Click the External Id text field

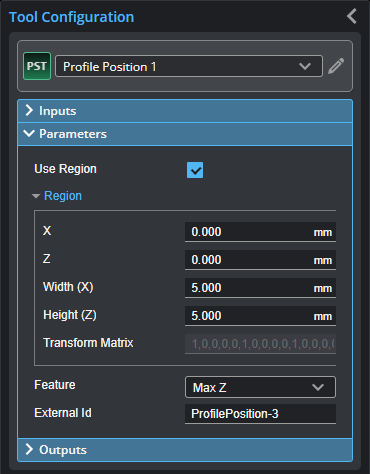tap(260, 414)
